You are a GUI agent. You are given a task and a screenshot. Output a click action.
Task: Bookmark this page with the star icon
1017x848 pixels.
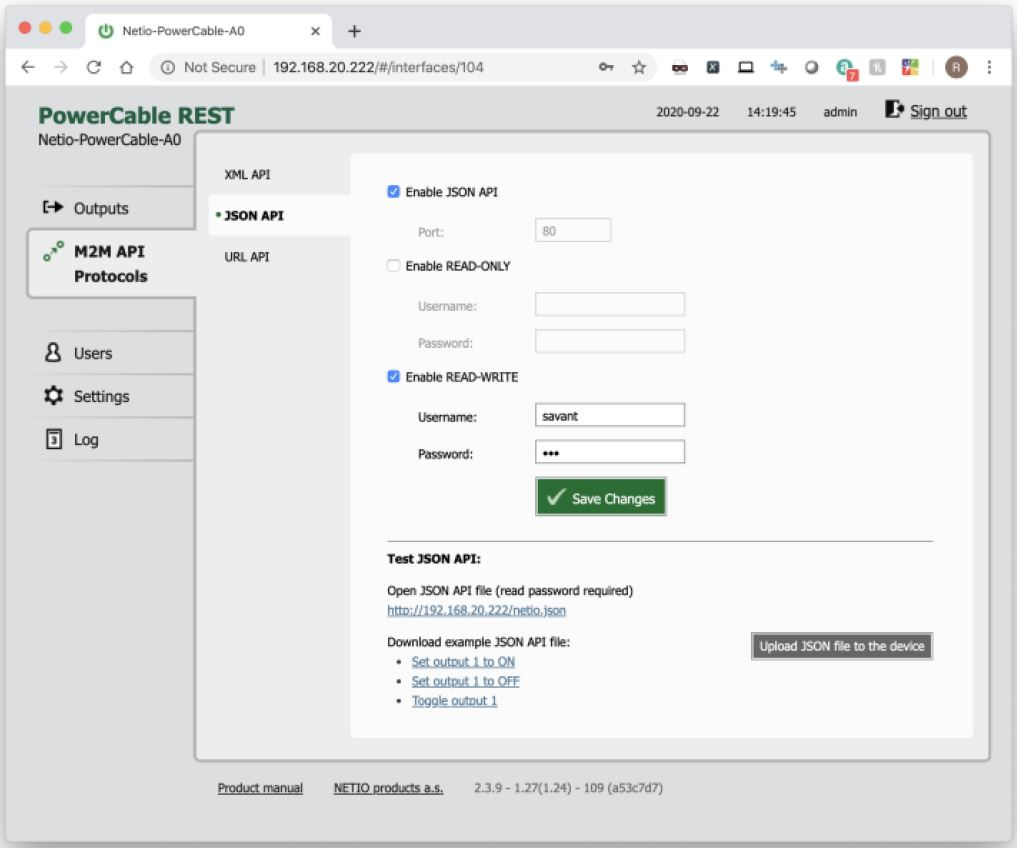pos(639,67)
